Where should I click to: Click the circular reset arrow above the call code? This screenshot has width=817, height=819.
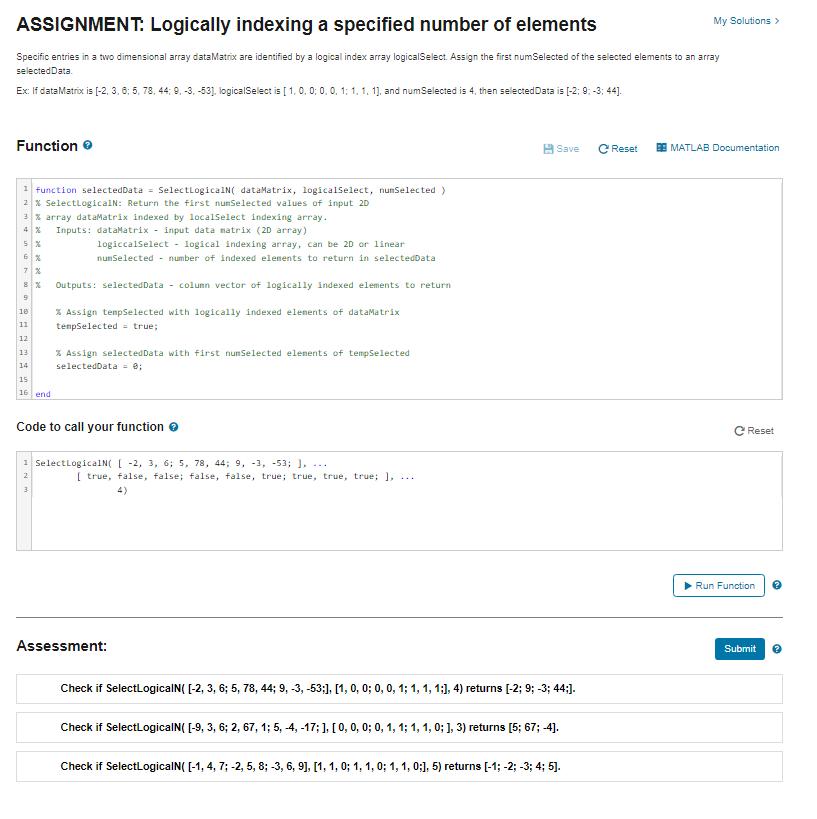741,430
